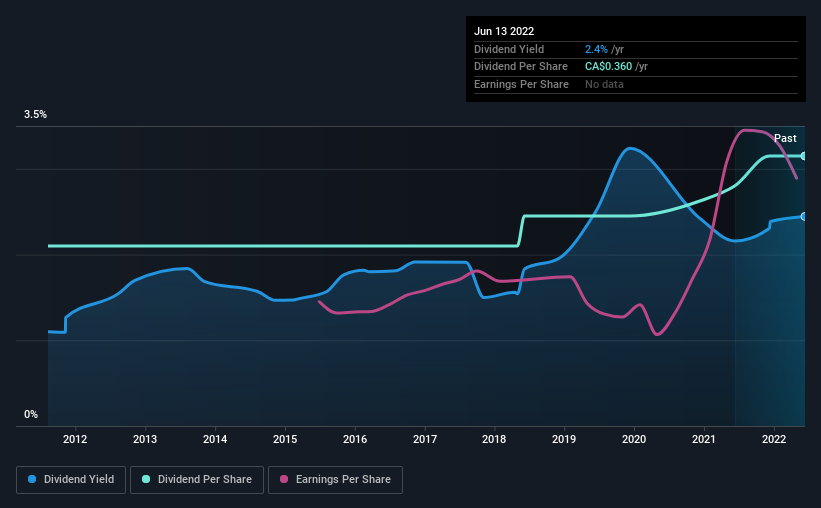
Task: Click the teal endpoint marker on dividend per share line
Action: coord(804,156)
